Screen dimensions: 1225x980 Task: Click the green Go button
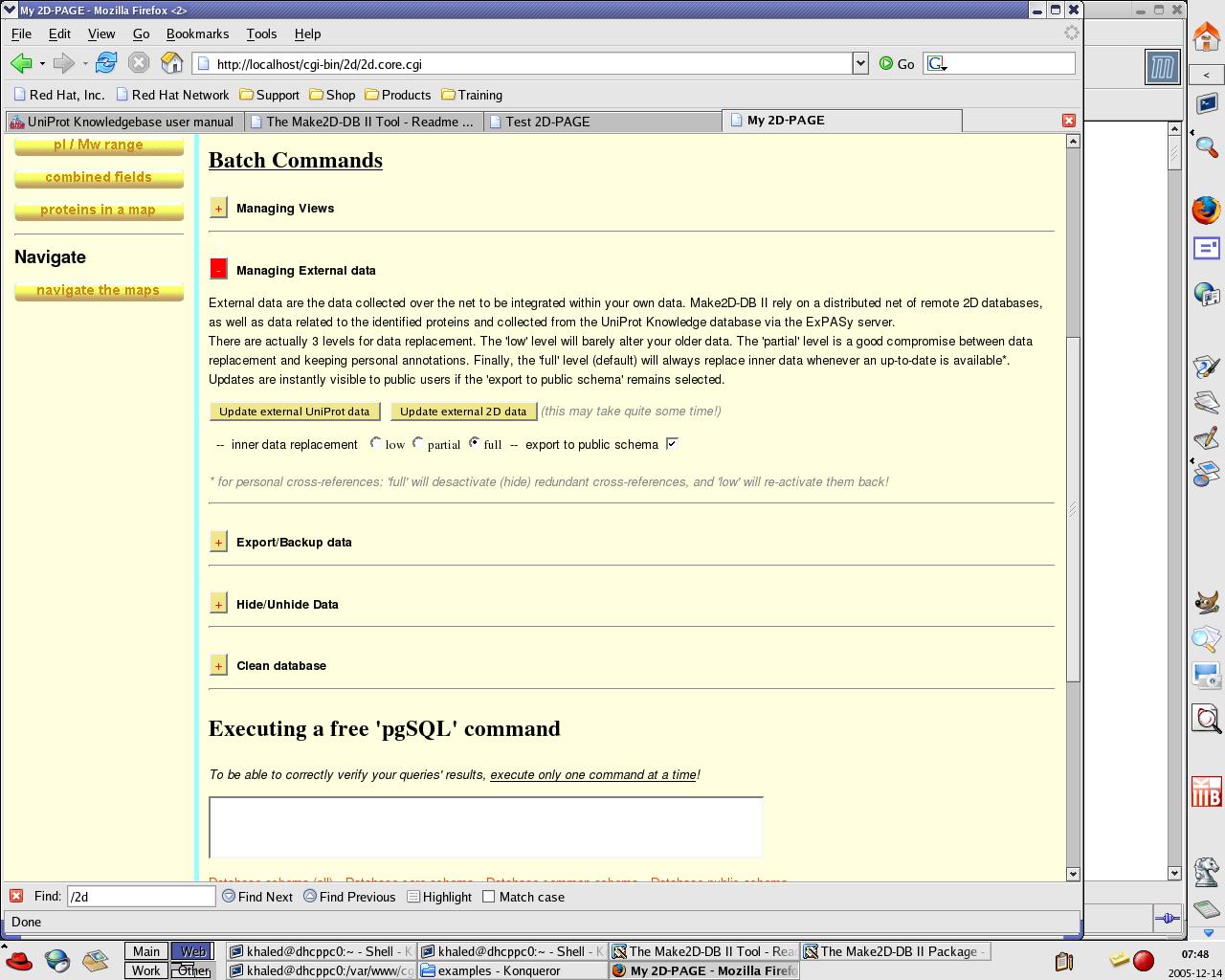[x=897, y=64]
